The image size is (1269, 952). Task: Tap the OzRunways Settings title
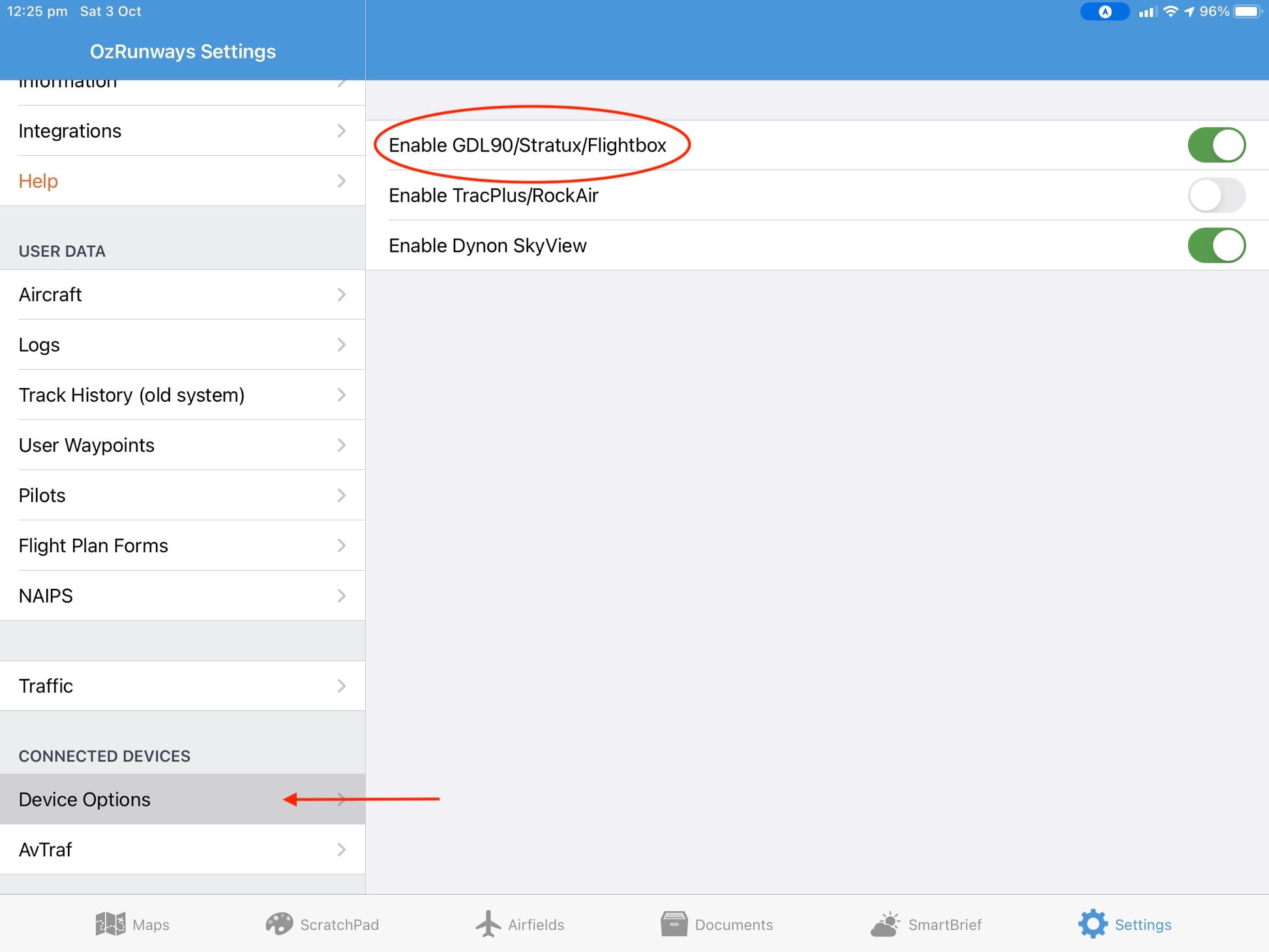pyautogui.click(x=183, y=52)
